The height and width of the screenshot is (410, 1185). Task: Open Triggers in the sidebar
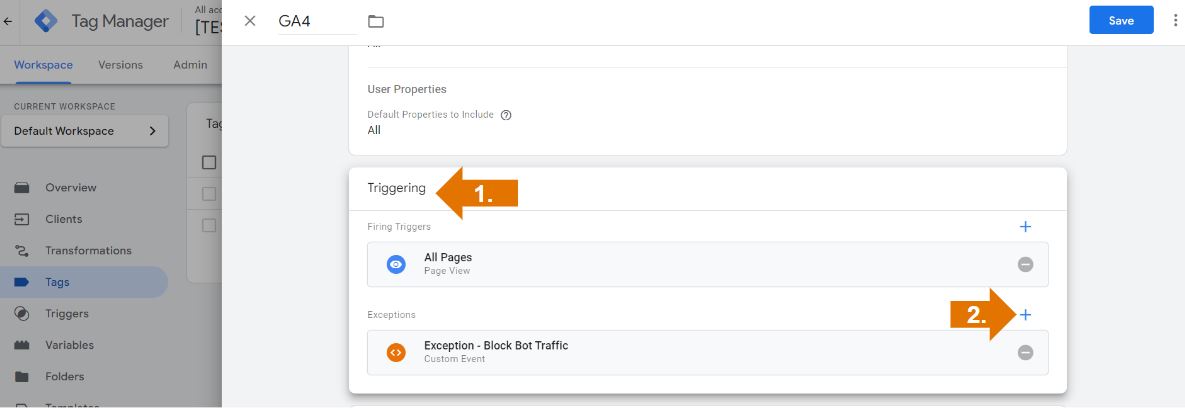coord(67,314)
